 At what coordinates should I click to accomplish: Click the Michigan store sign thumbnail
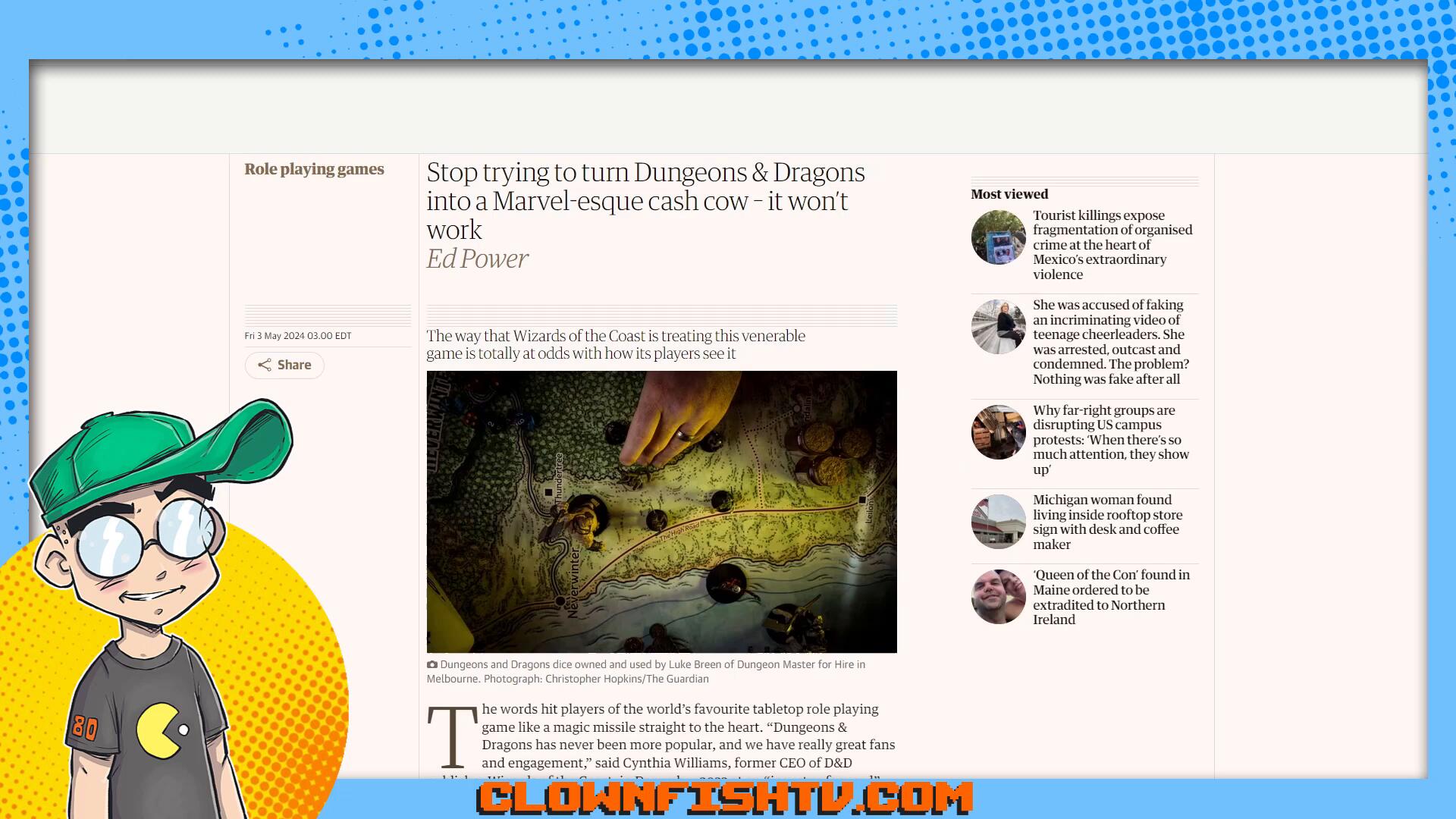click(998, 522)
